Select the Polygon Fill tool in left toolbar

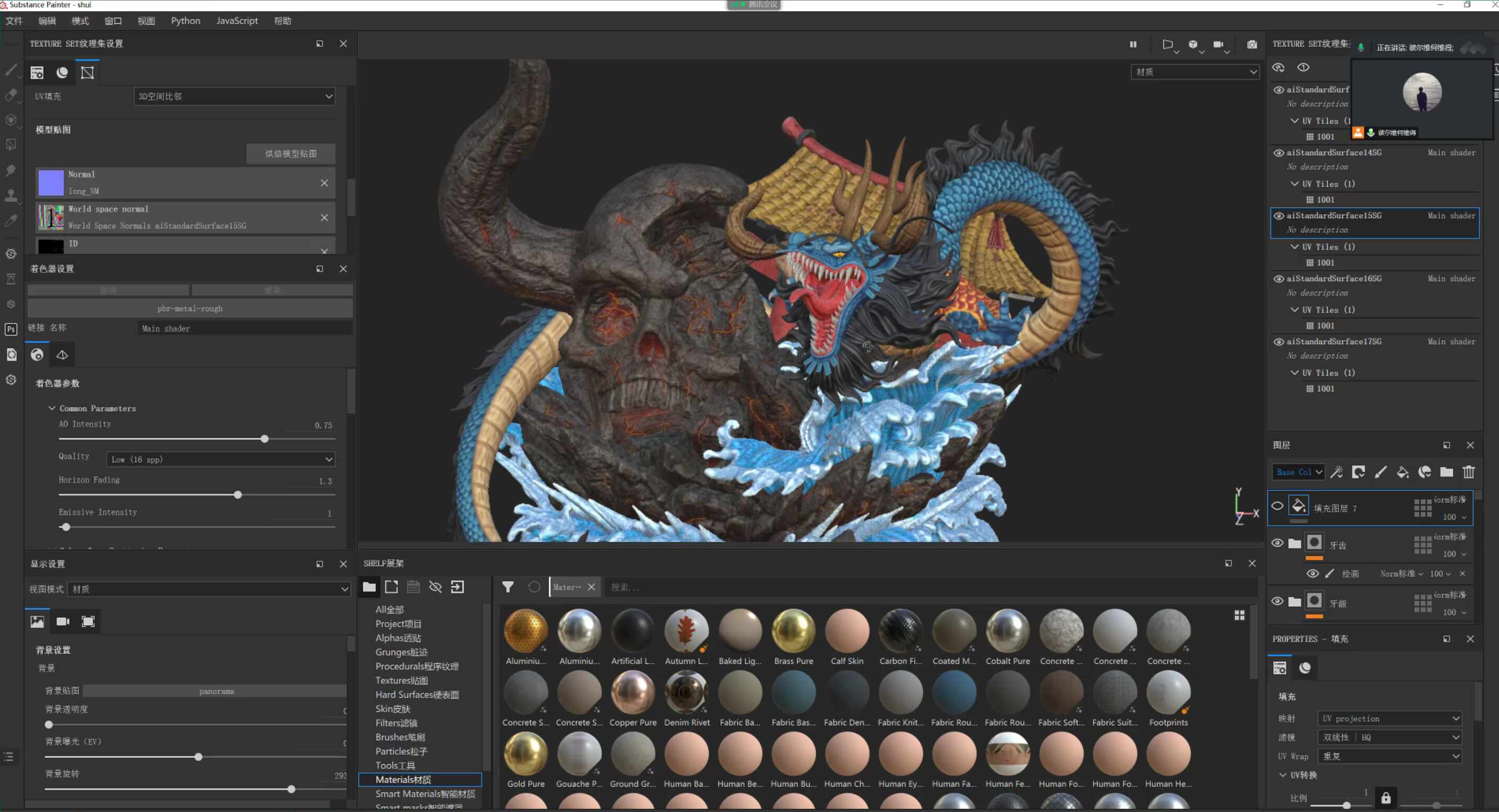(x=11, y=145)
